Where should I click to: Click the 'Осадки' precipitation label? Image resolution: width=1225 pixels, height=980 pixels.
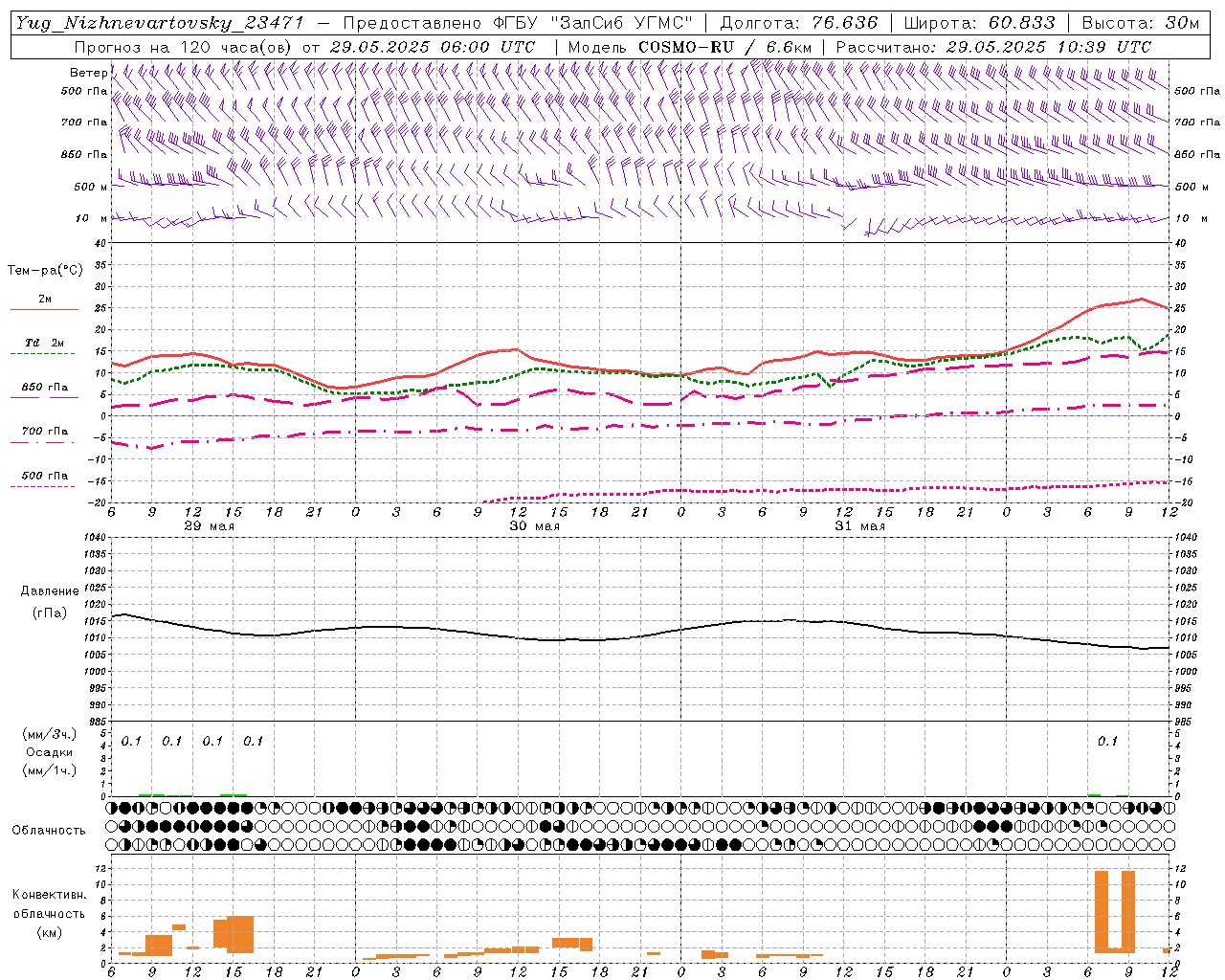(50, 752)
